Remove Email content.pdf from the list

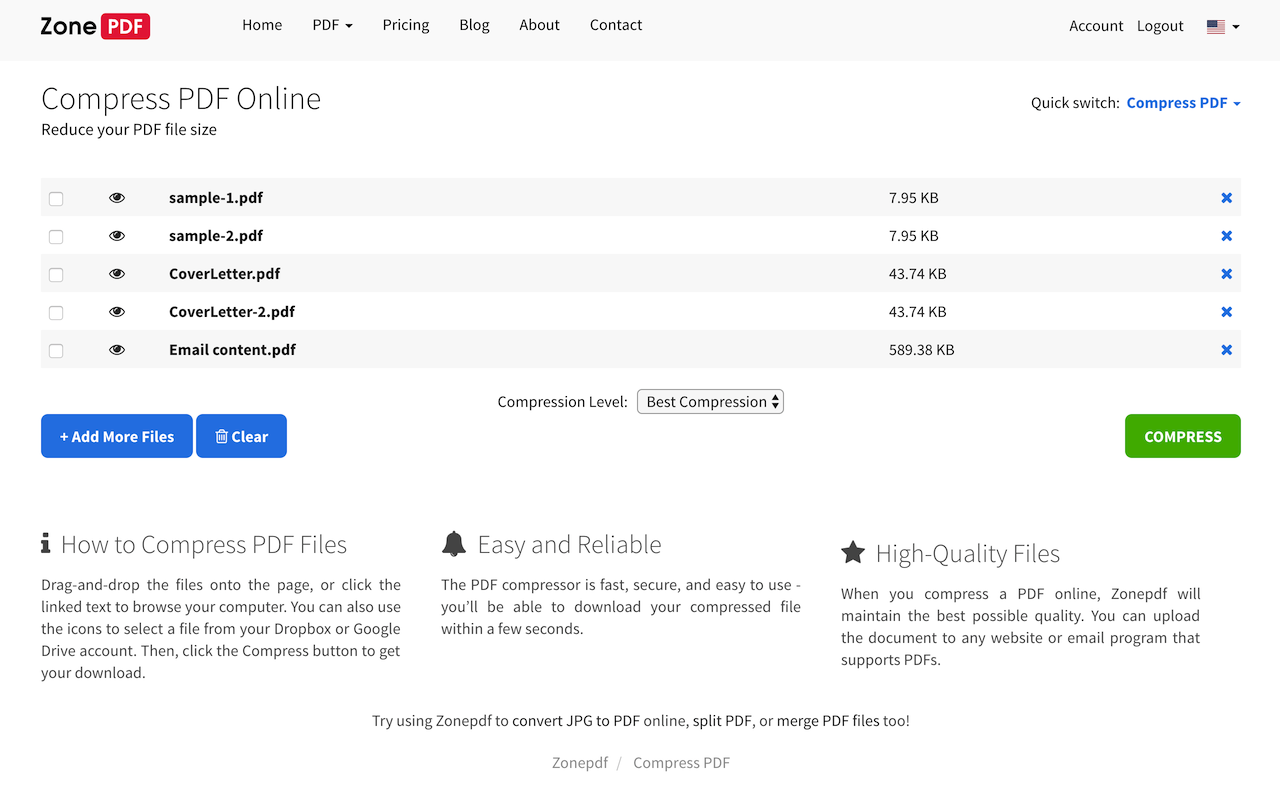[1226, 349]
